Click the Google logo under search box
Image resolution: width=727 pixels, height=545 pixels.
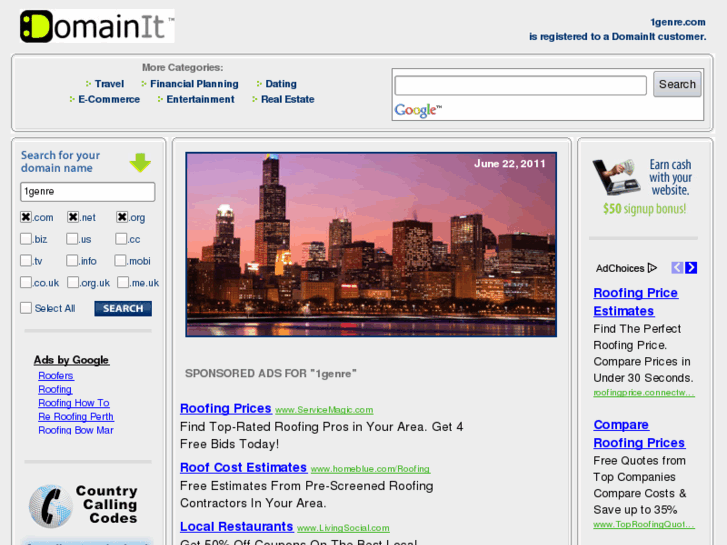pos(418,110)
